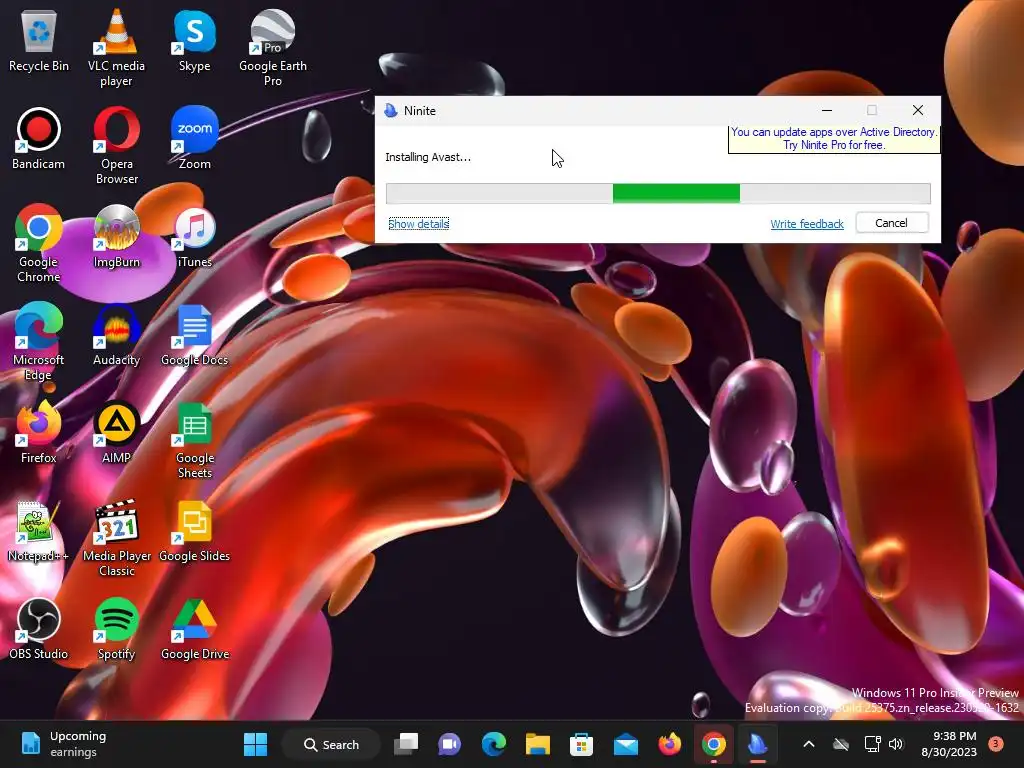Open the Upcoming earnings widget

tap(64, 744)
